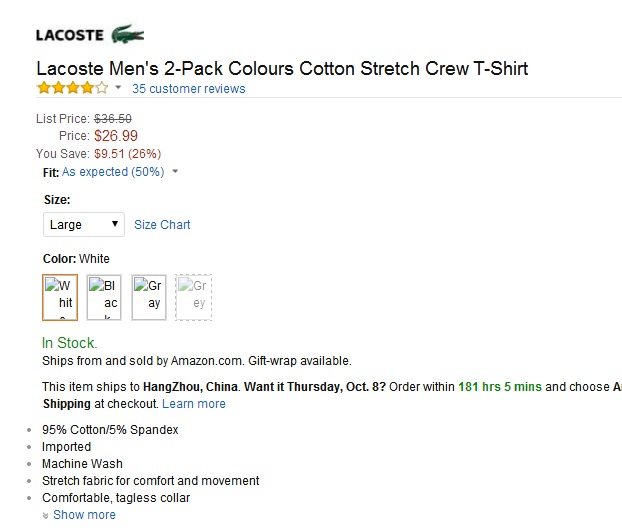
Task: Open the Size Chart link
Action: 162,225
